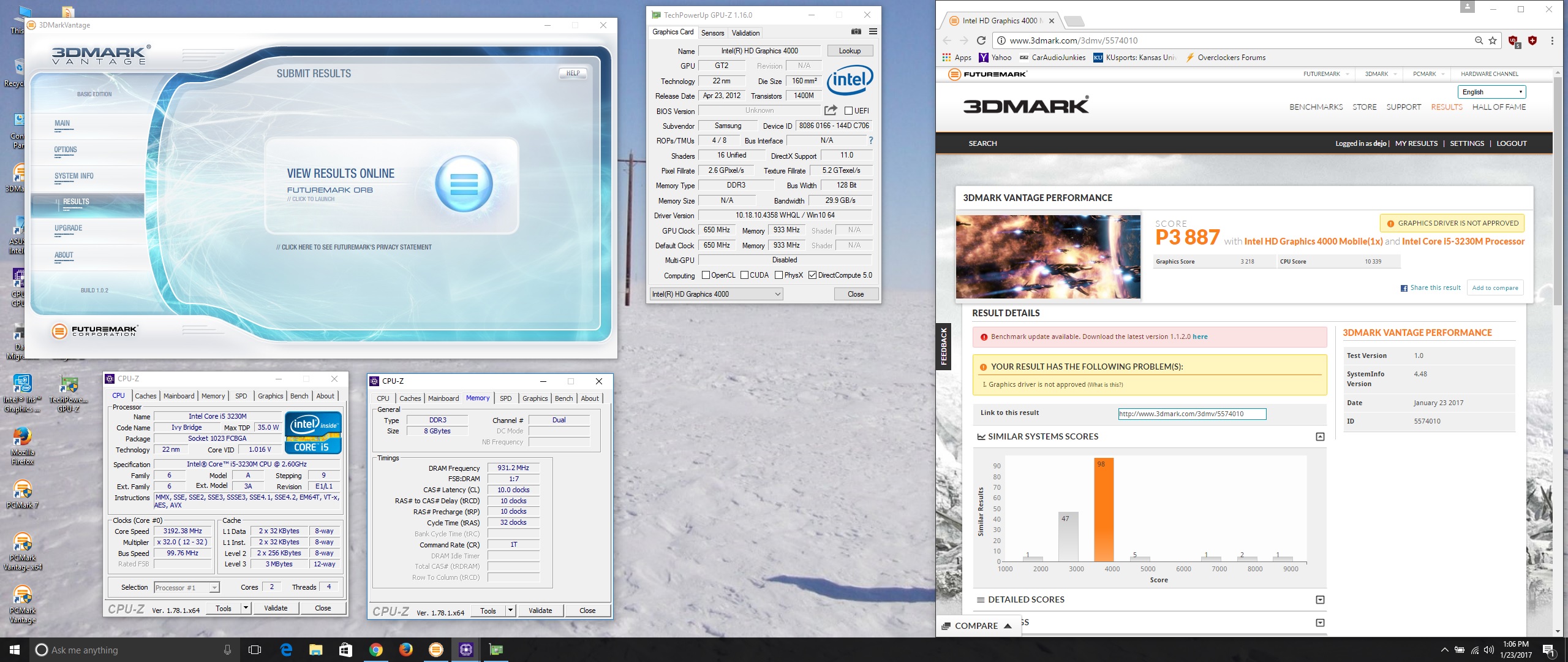Toggle the UEFI checkbox in GPU-Z
This screenshot has width=1568, height=662.
coord(848,111)
